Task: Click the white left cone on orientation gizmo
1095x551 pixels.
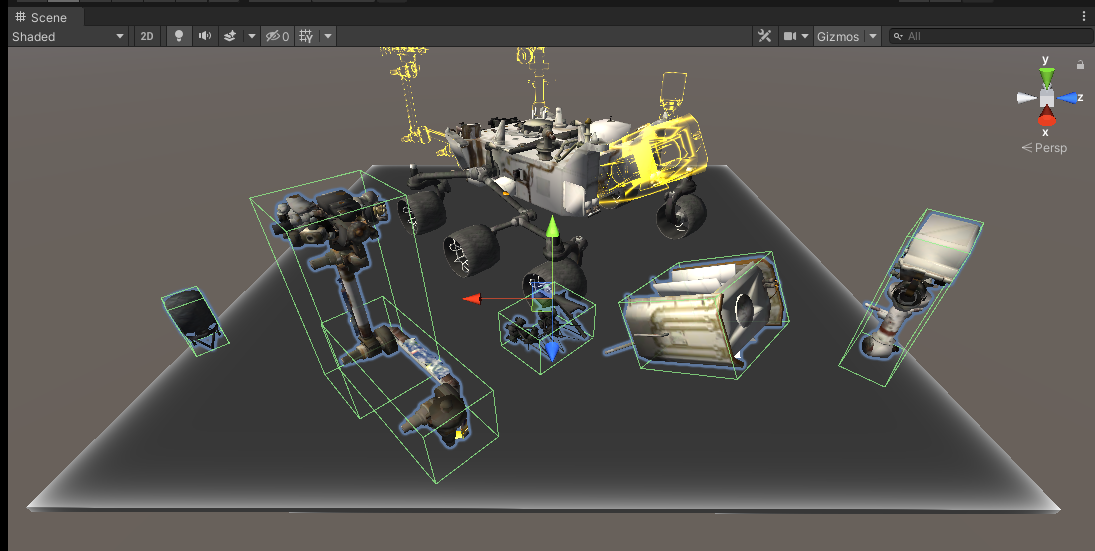Action: click(1027, 98)
